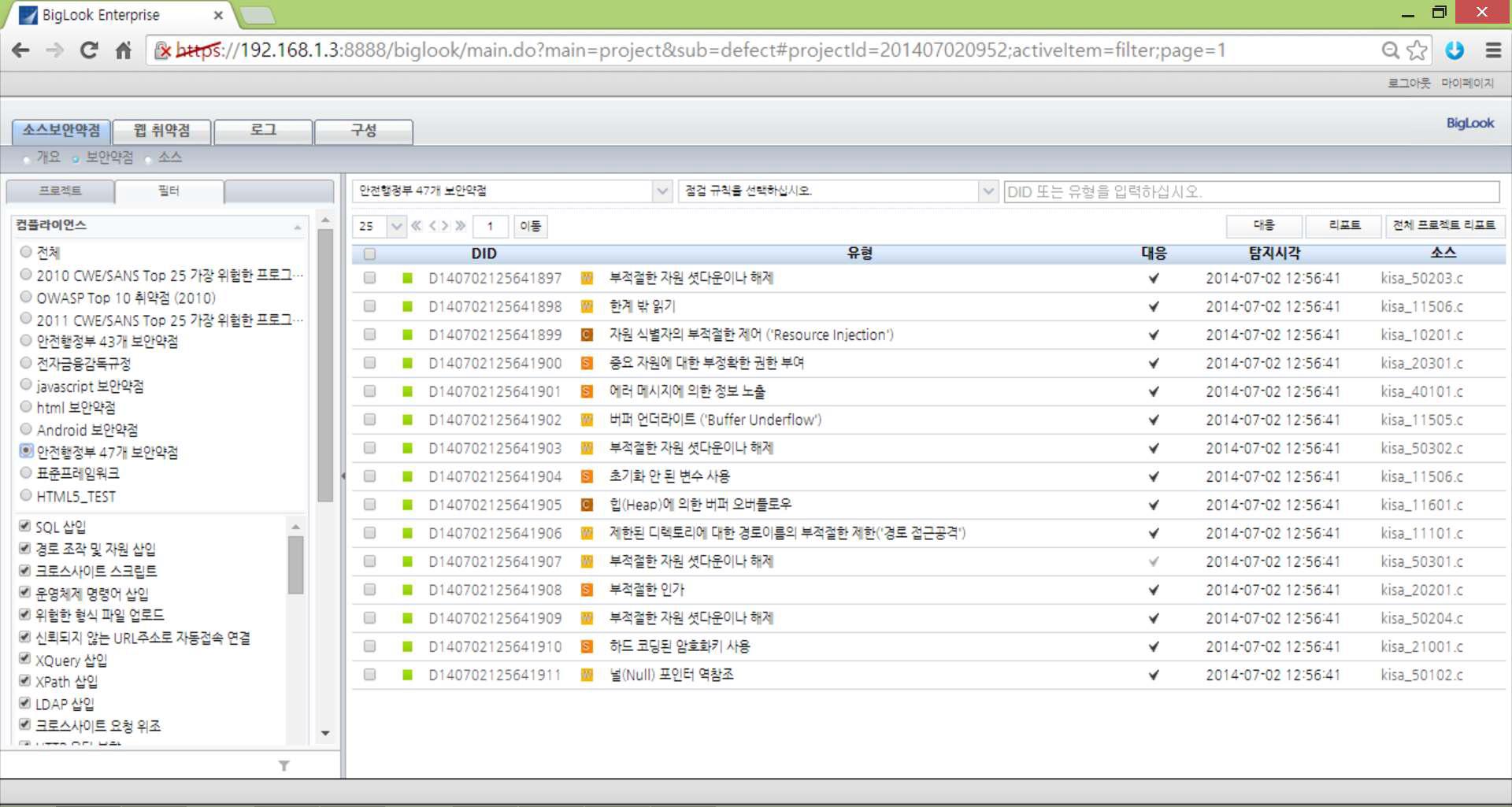
Task: Open the 개요 sub-navigation link
Action: [48, 157]
